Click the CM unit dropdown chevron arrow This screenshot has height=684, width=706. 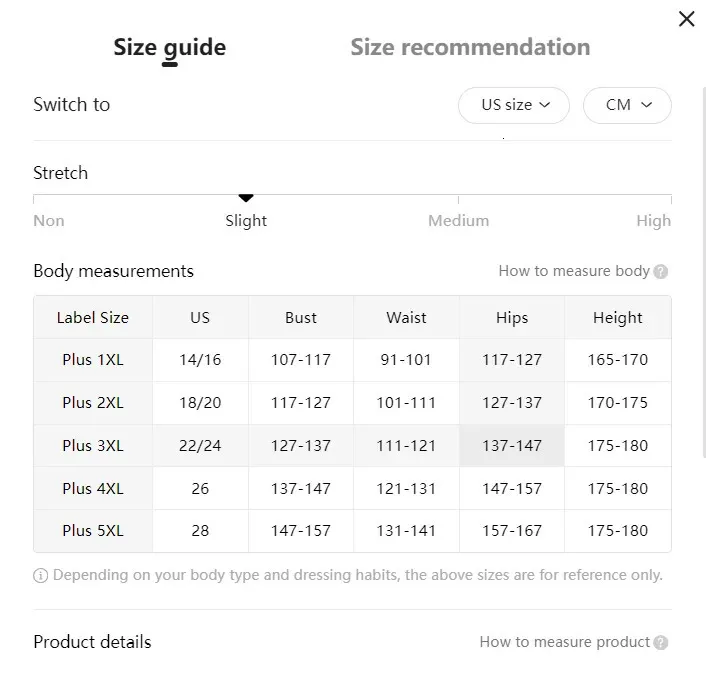click(647, 105)
